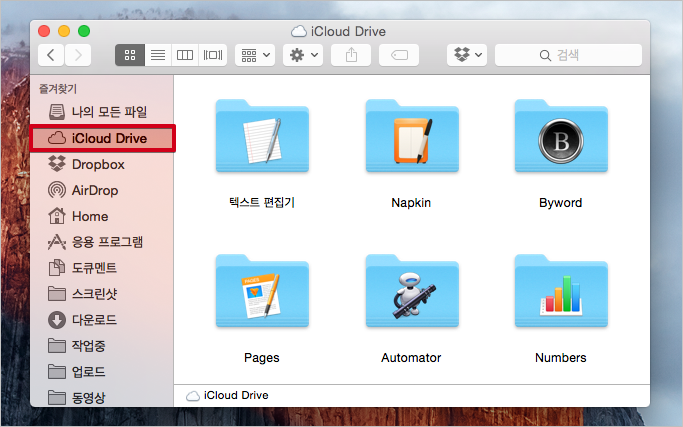The height and width of the screenshot is (427, 683).
Task: Click in the 검색 search field
Action: (x=568, y=55)
